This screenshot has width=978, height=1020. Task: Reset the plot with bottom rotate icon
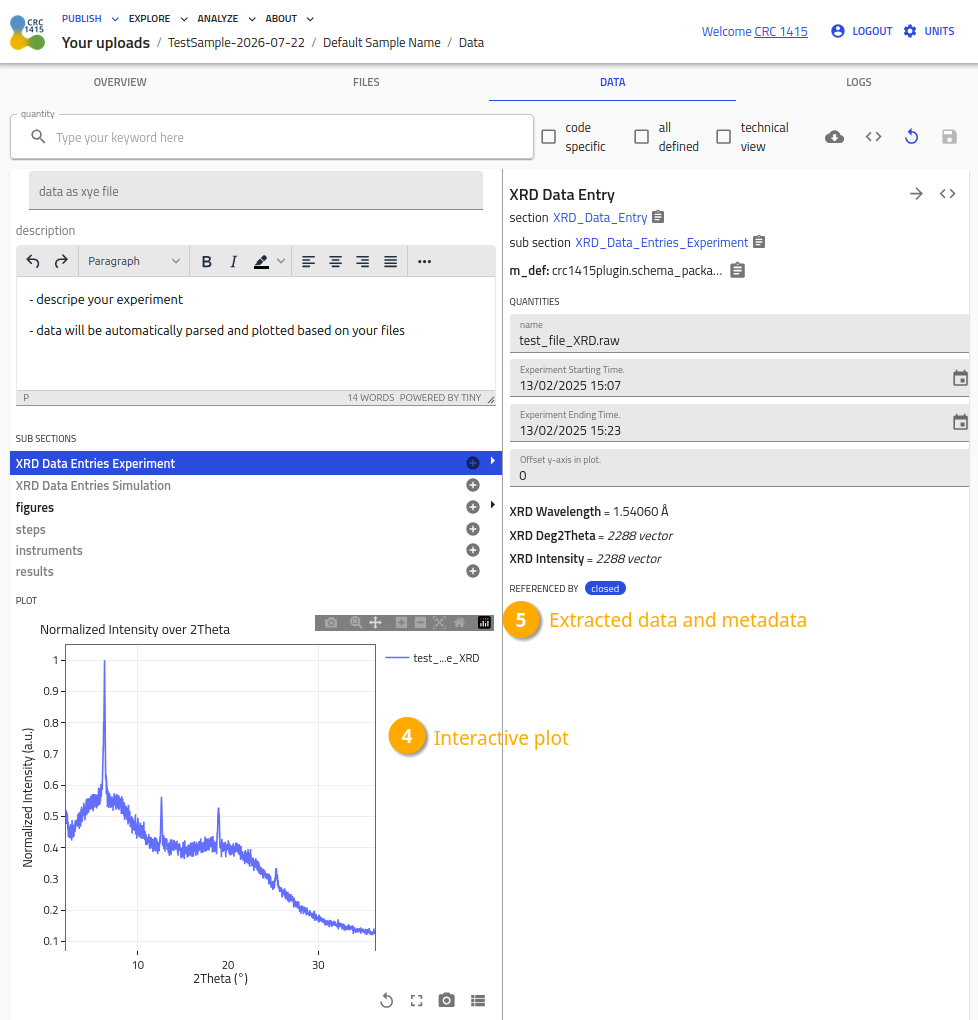click(387, 1000)
